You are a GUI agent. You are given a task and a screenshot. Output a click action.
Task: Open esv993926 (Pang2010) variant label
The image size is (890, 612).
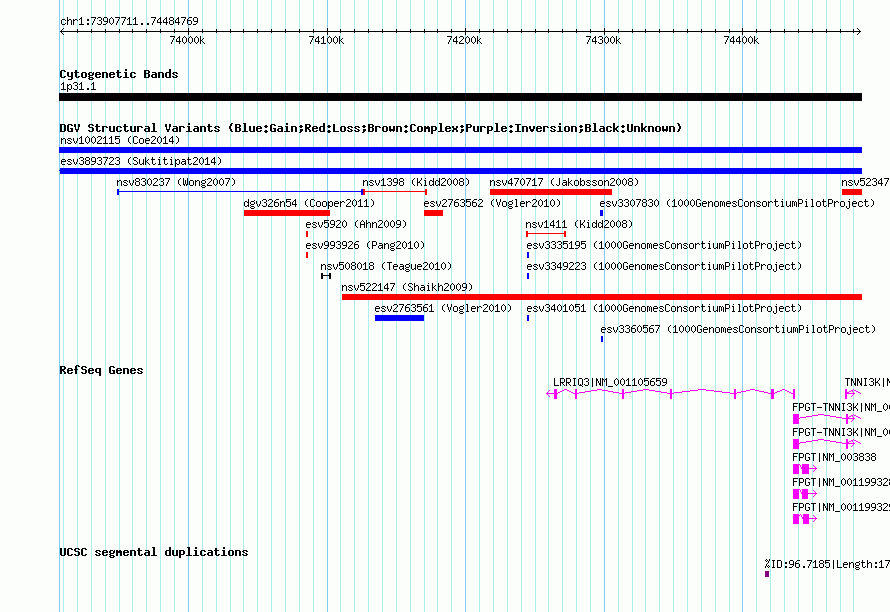pos(365,245)
